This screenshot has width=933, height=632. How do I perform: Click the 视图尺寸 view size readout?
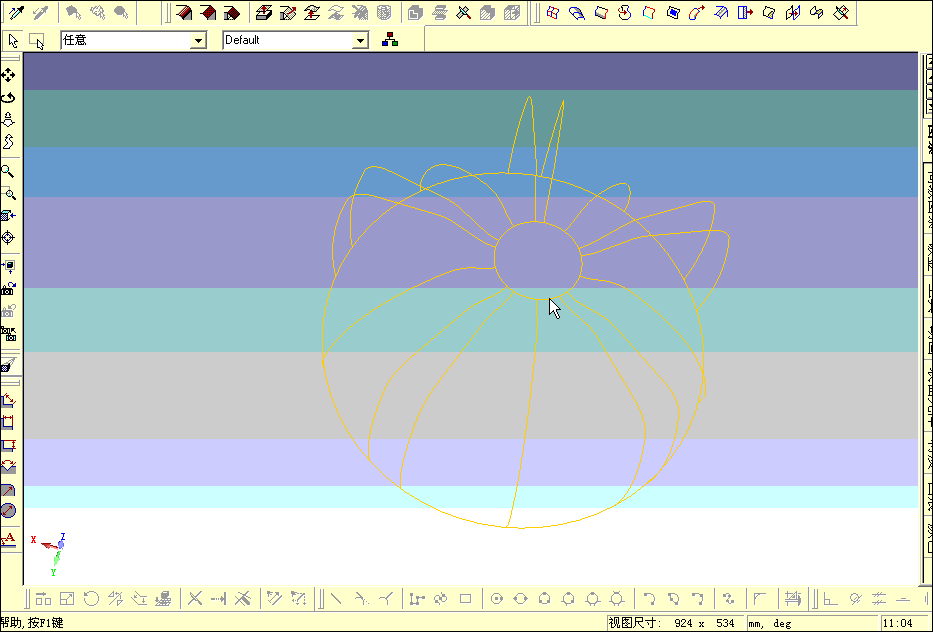point(675,624)
